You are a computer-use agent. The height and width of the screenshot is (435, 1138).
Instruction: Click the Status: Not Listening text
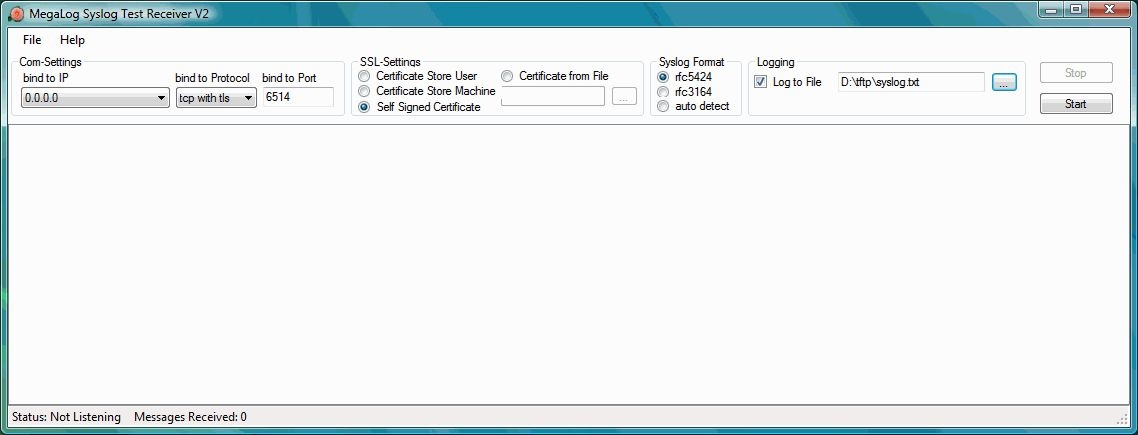tap(66, 417)
